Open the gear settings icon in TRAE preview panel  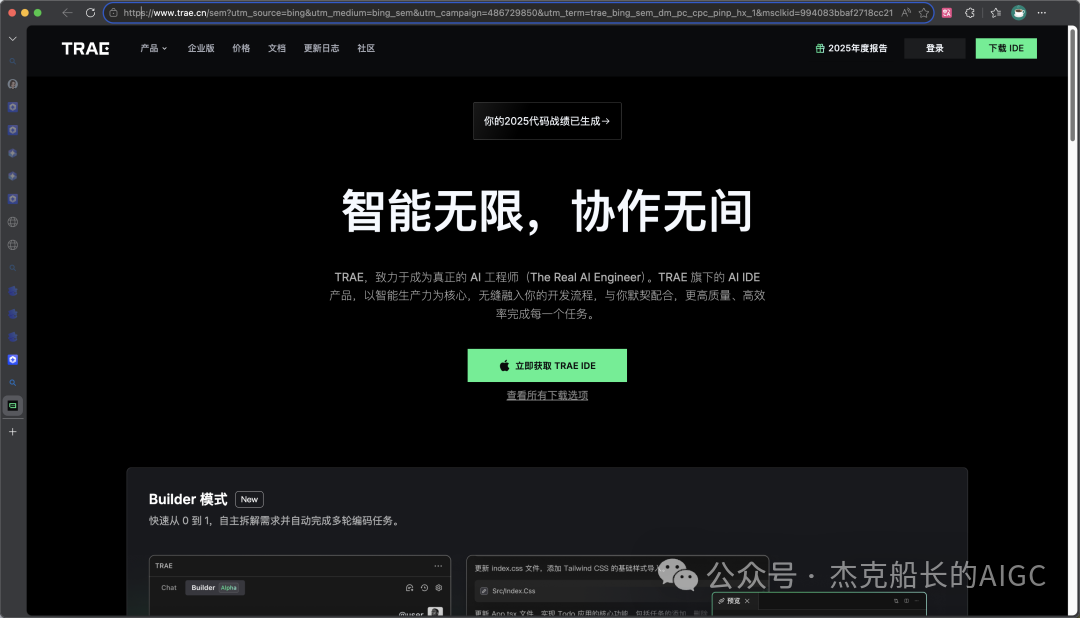pyautogui.click(x=439, y=588)
